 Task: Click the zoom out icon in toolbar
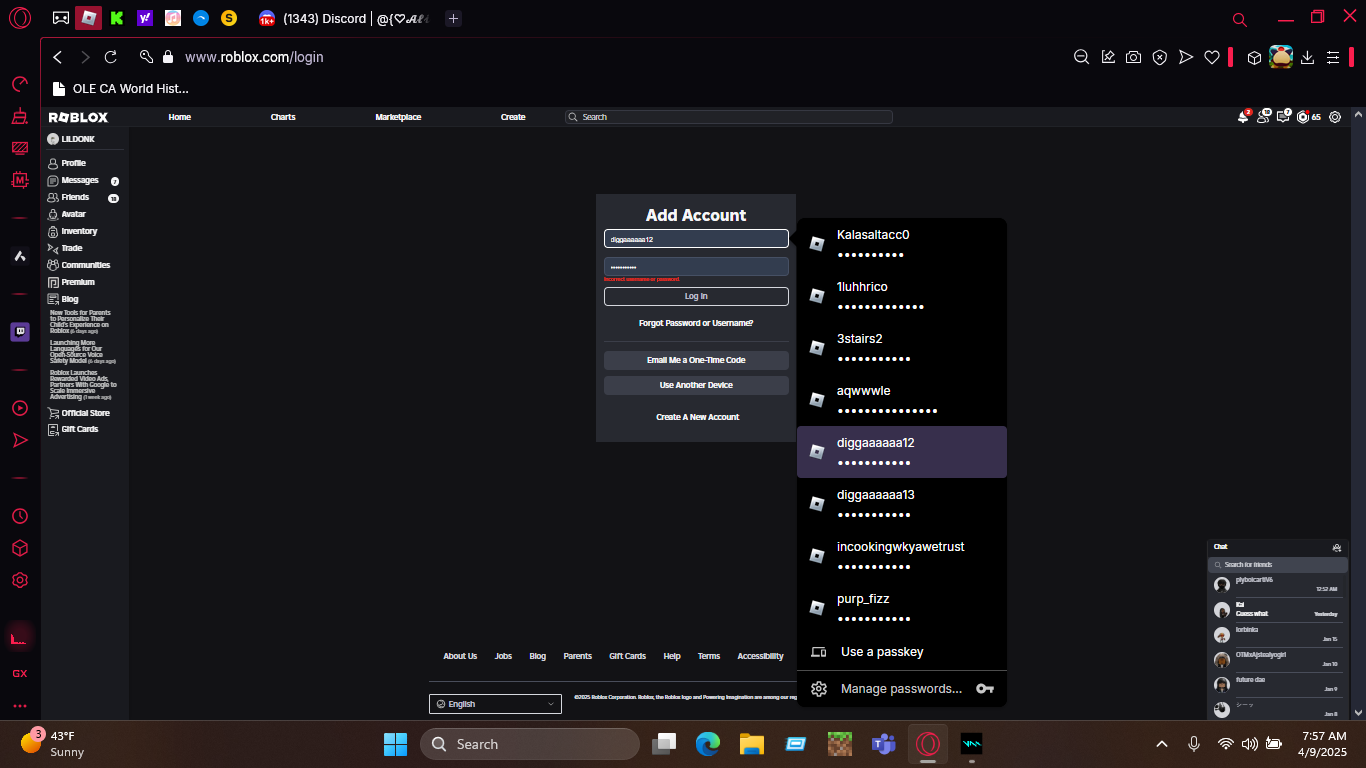(x=1081, y=57)
